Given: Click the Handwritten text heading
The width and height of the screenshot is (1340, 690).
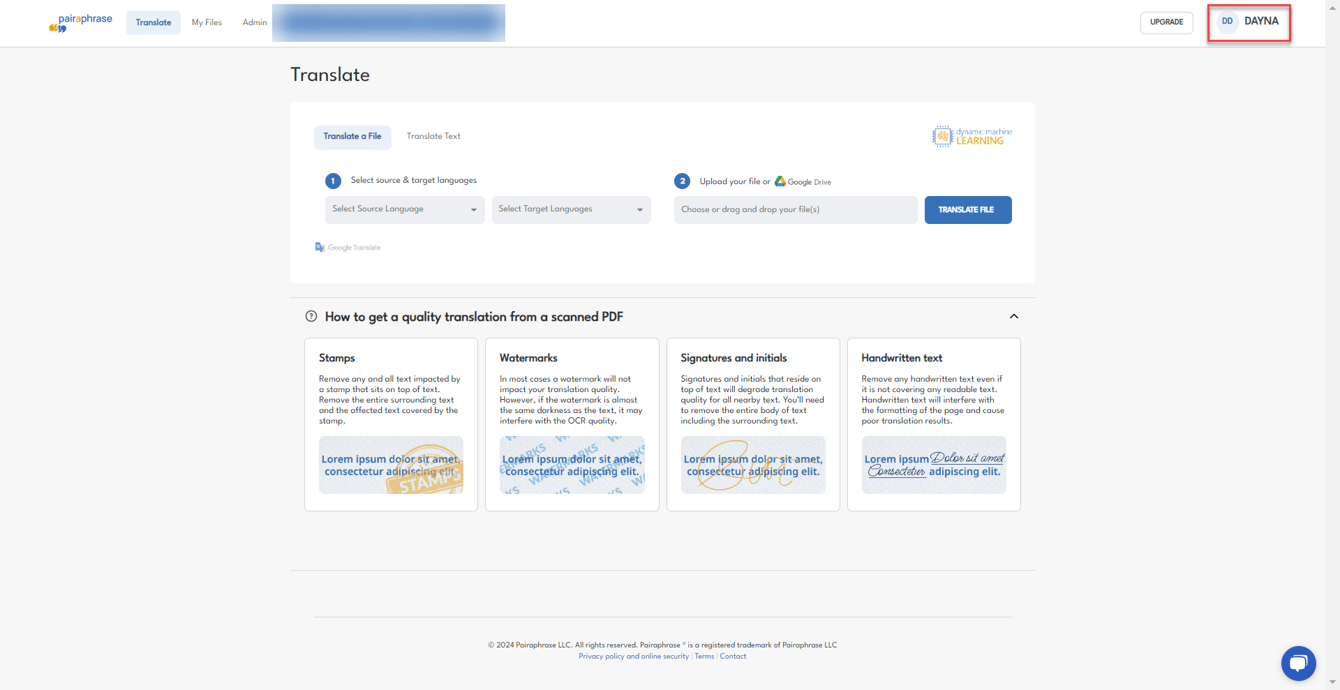Looking at the screenshot, I should coord(902,358).
